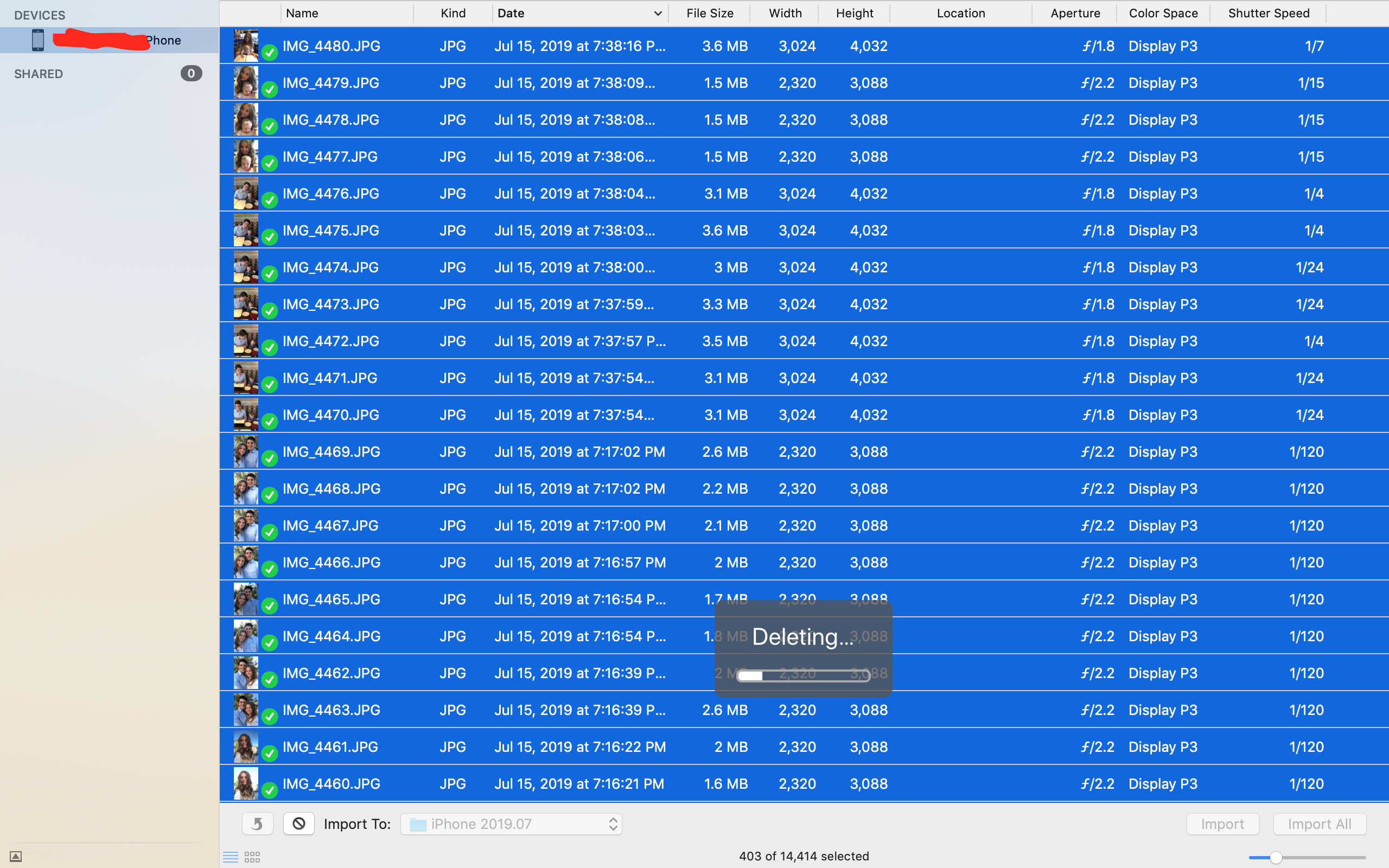Screen dimensions: 1389x868
Task: Click green checkmark on IMG_4462.JPG
Action: 270,680
